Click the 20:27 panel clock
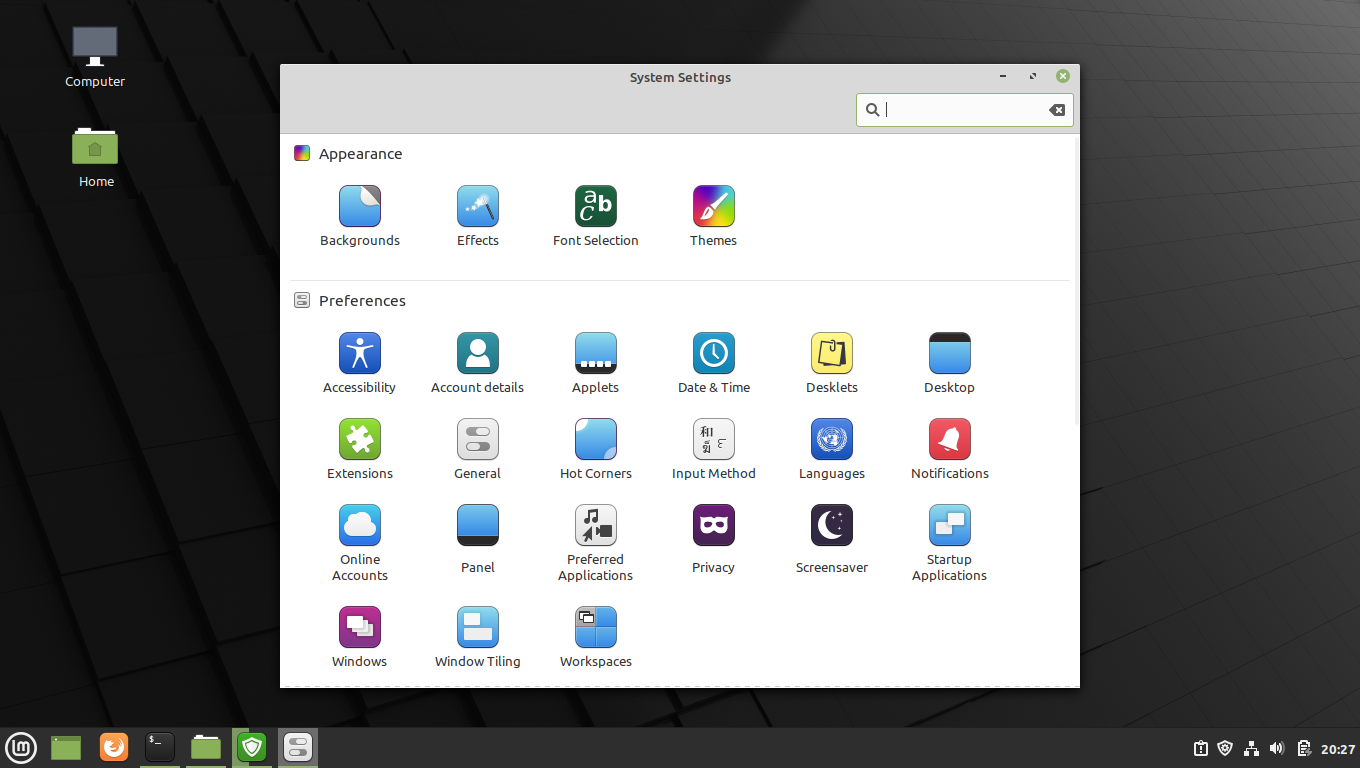The width and height of the screenshot is (1360, 768). 1338,748
